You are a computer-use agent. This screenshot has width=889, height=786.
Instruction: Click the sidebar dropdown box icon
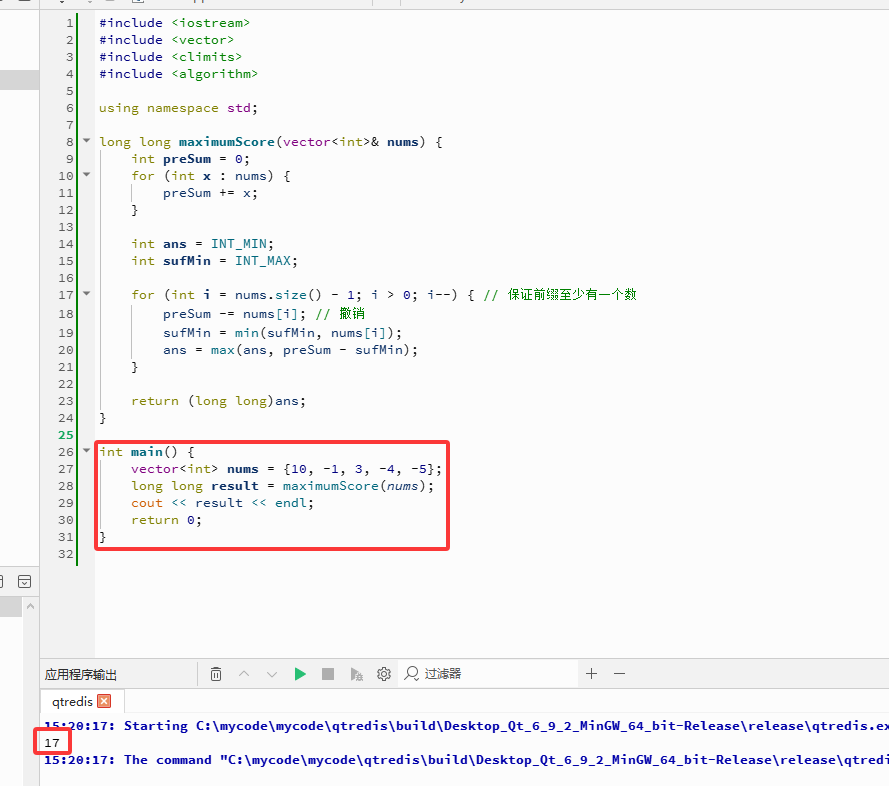pyautogui.click(x=24, y=581)
